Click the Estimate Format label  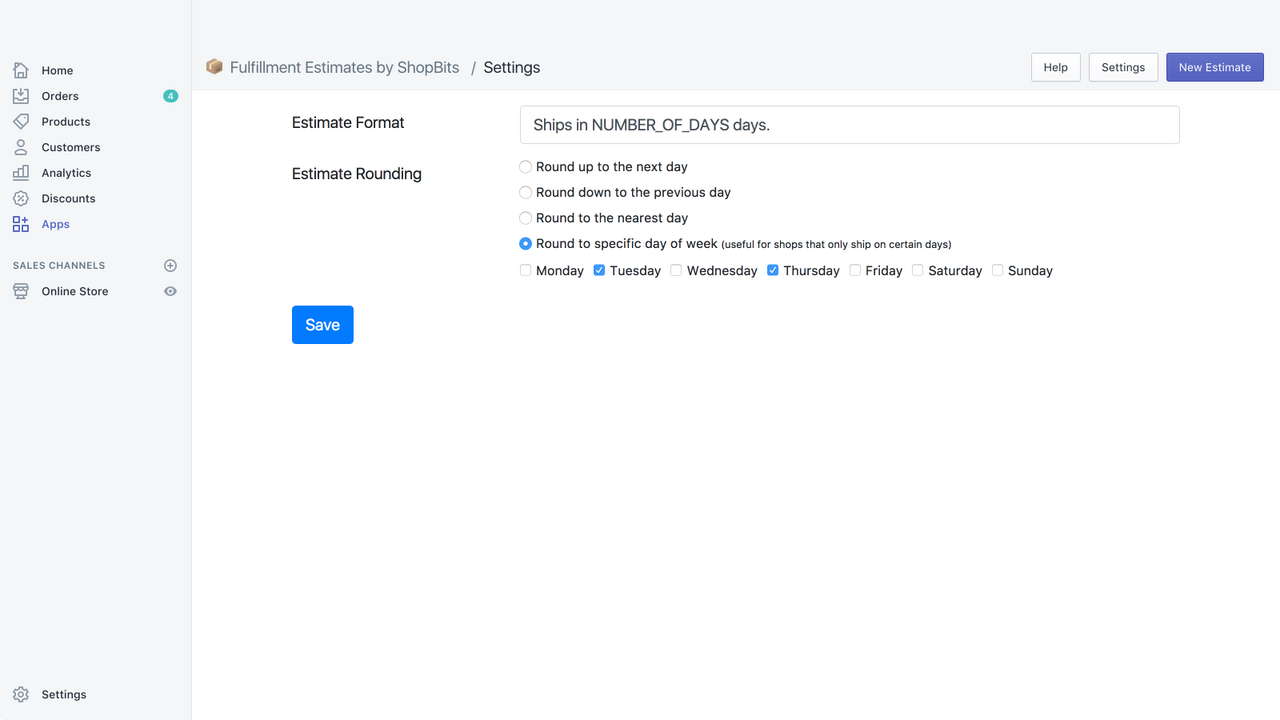click(x=348, y=123)
